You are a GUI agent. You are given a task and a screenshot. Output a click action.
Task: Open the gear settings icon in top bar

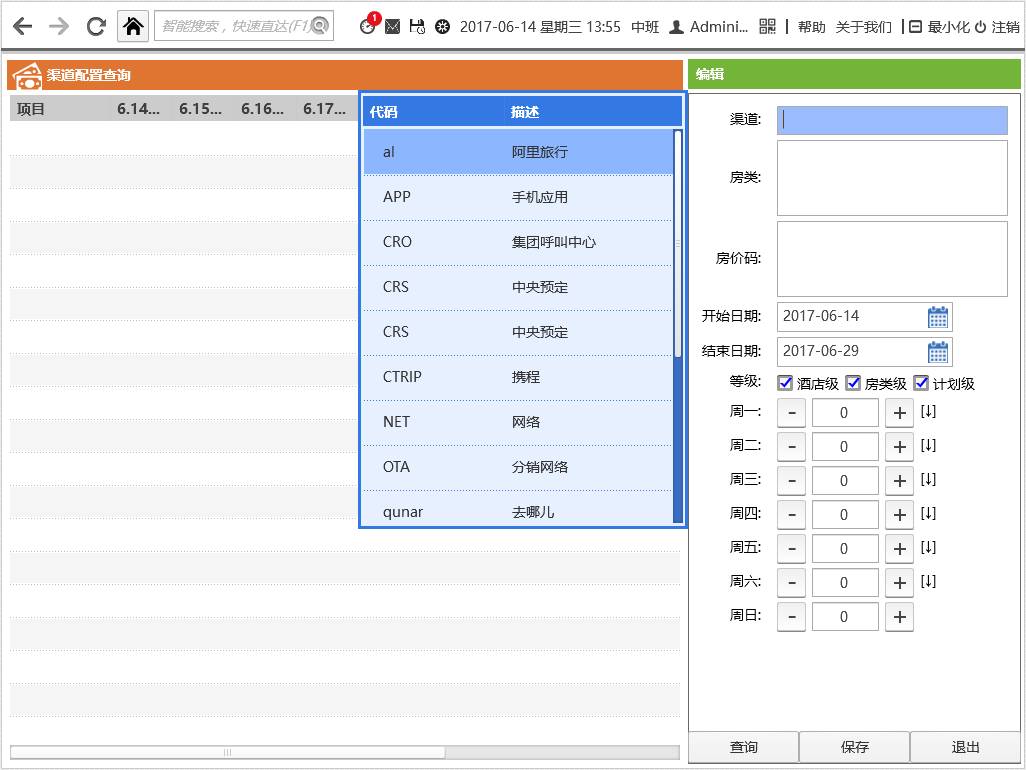[x=441, y=27]
